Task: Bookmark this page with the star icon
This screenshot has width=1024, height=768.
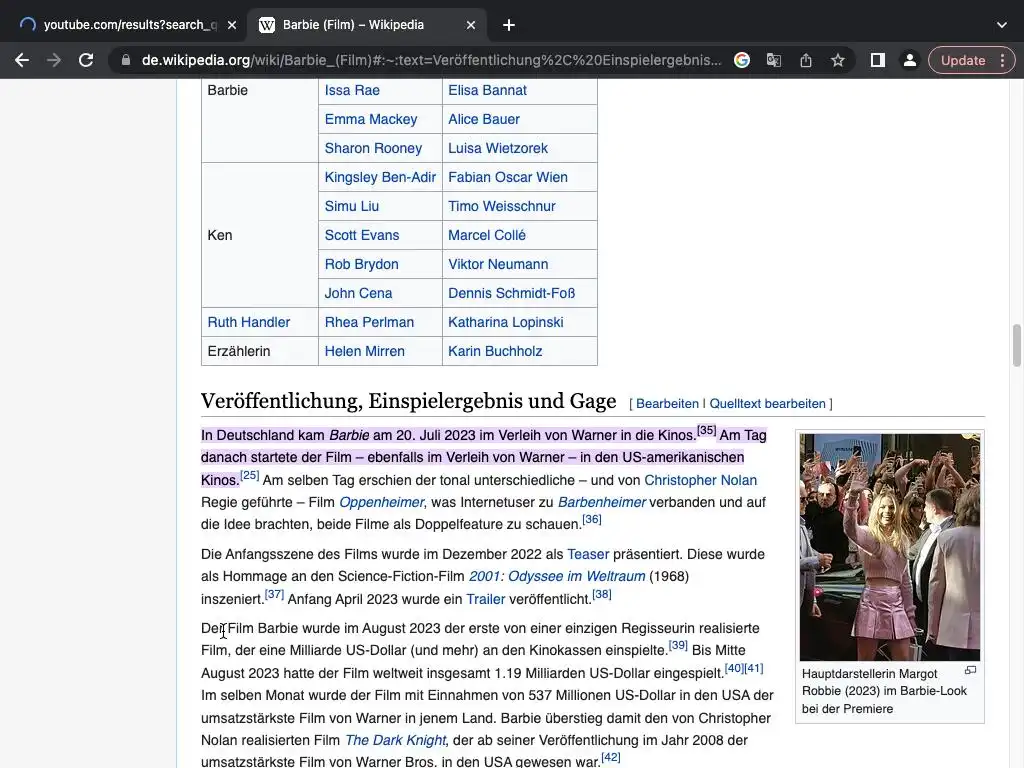Action: point(838,60)
